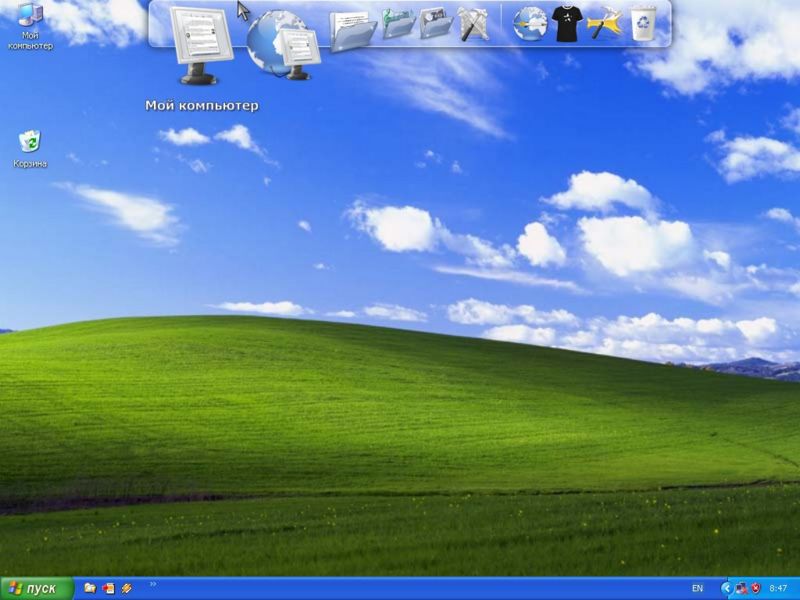
Task: Click the 8:47 taskbar clock
Action: pos(778,589)
